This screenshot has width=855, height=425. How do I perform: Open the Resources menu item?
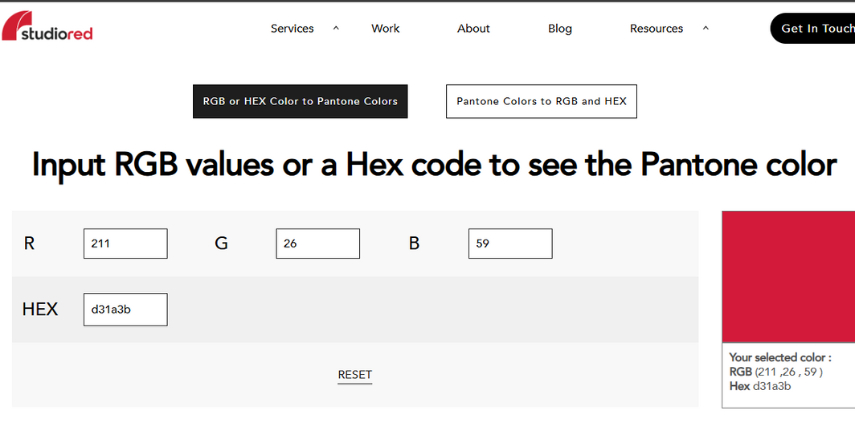656,29
